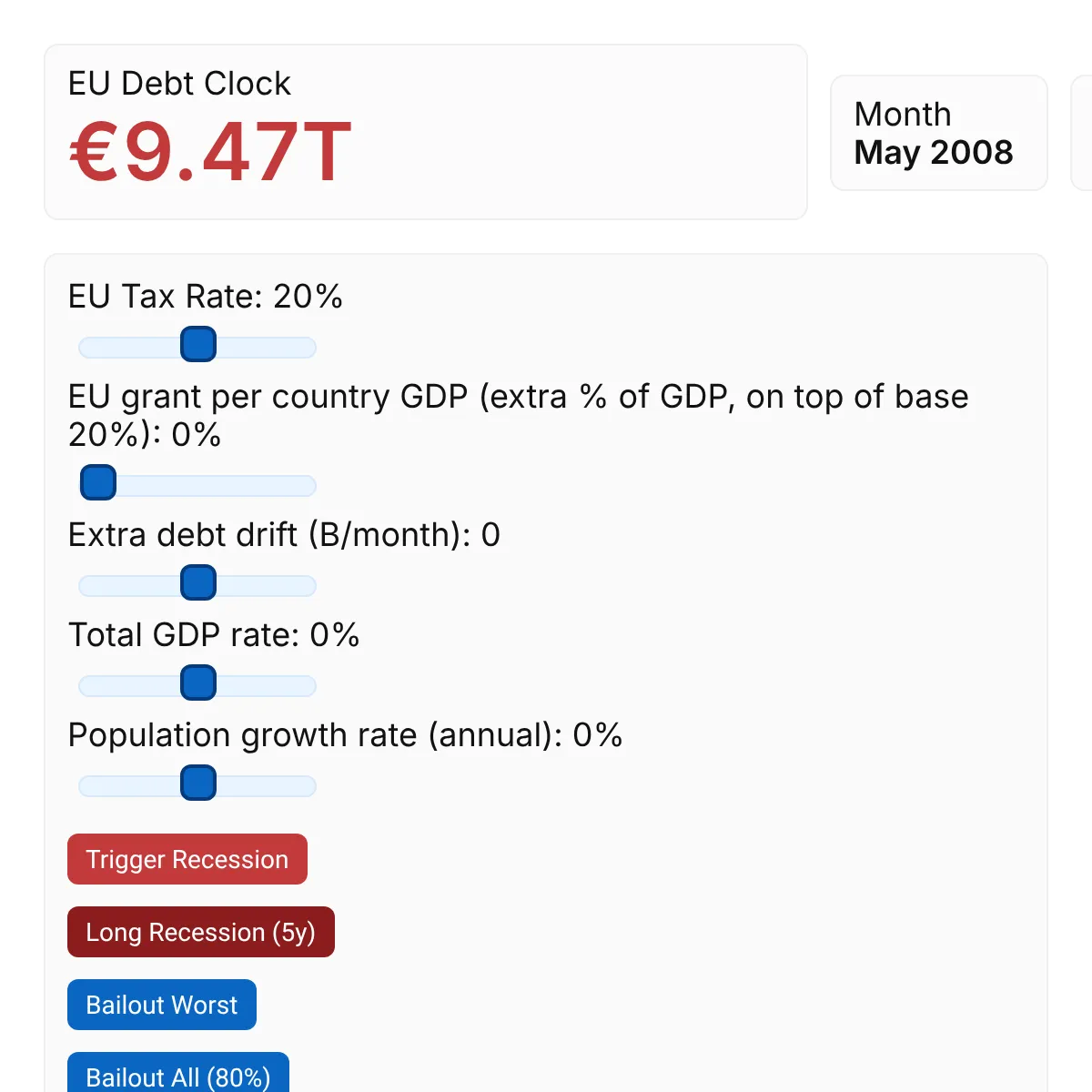Screen dimensions: 1092x1092
Task: Select the May 2008 month value
Action: point(934,153)
